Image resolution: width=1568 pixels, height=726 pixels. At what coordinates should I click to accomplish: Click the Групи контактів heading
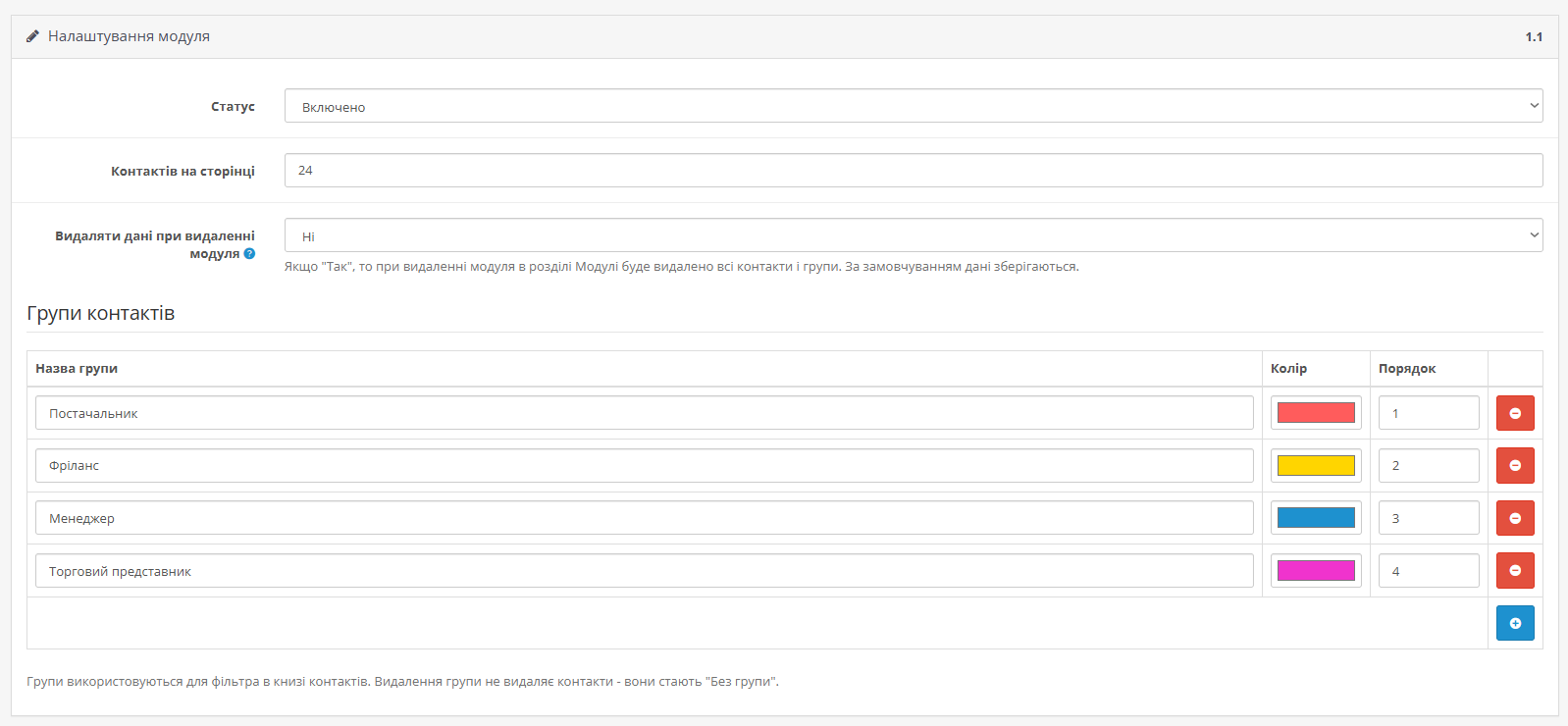101,313
